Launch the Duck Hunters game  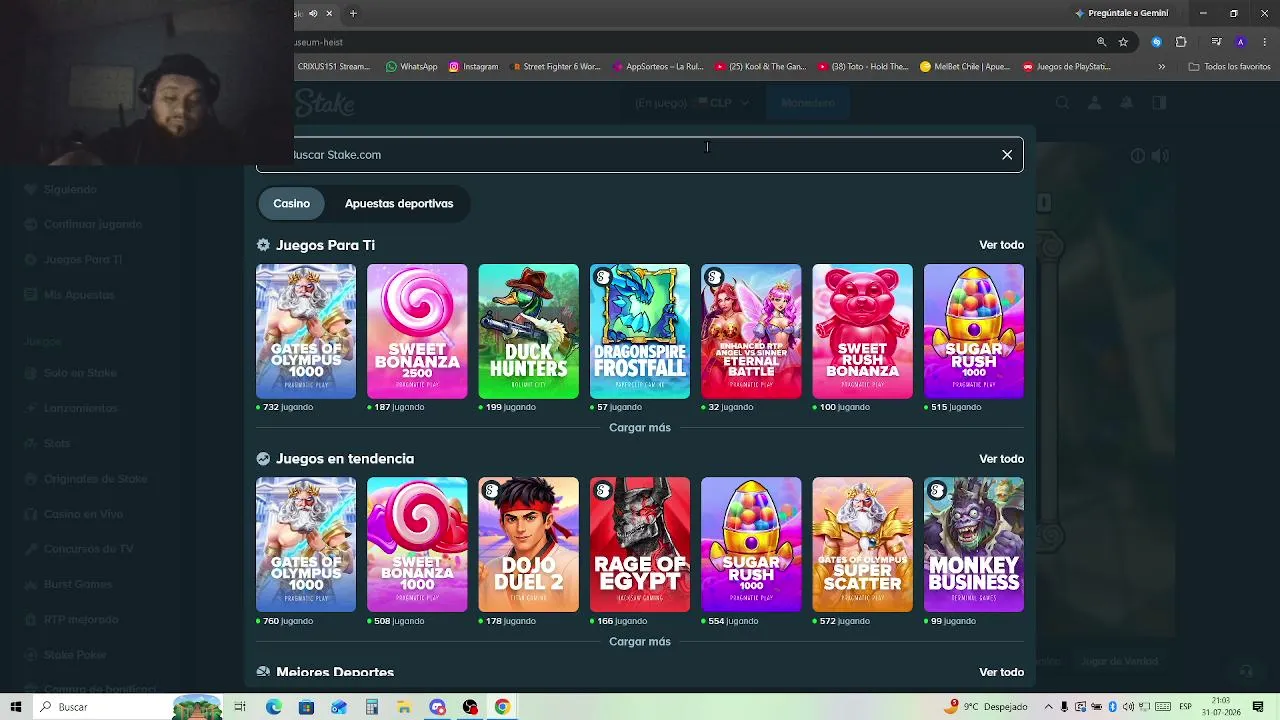point(528,331)
